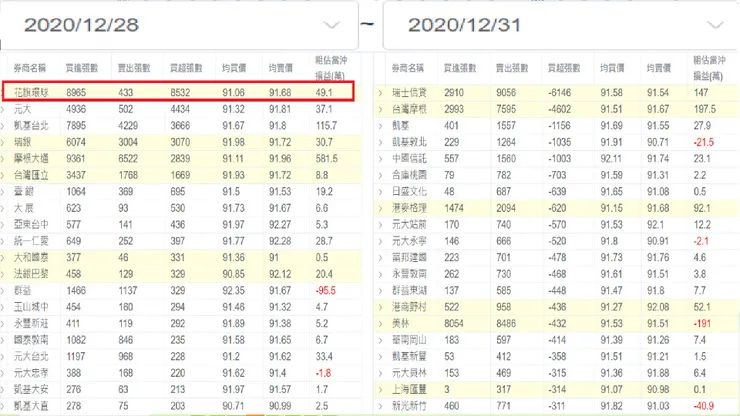Select broker 摩根大通 in left table
The height and width of the screenshot is (416, 740).
31,159
